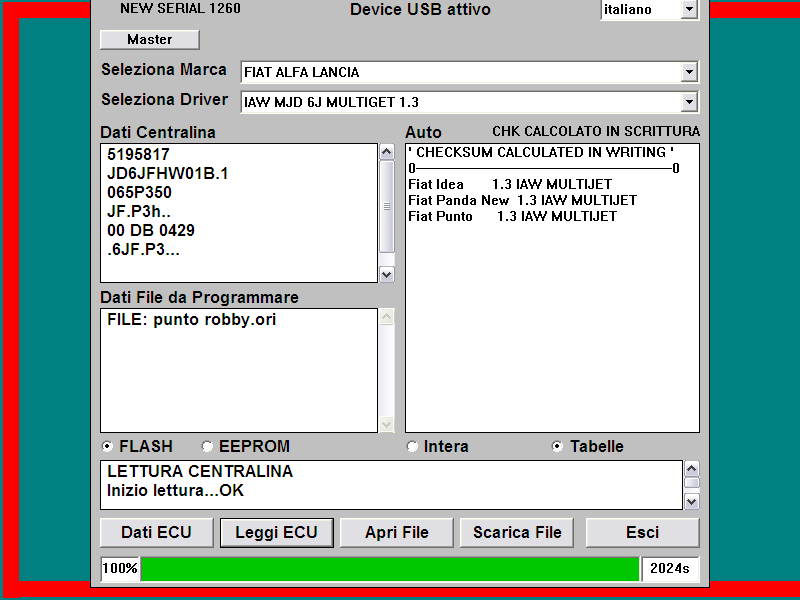Screen dimensions: 800x600
Task: Expand the Seleziona Driver dropdown
Action: point(688,102)
